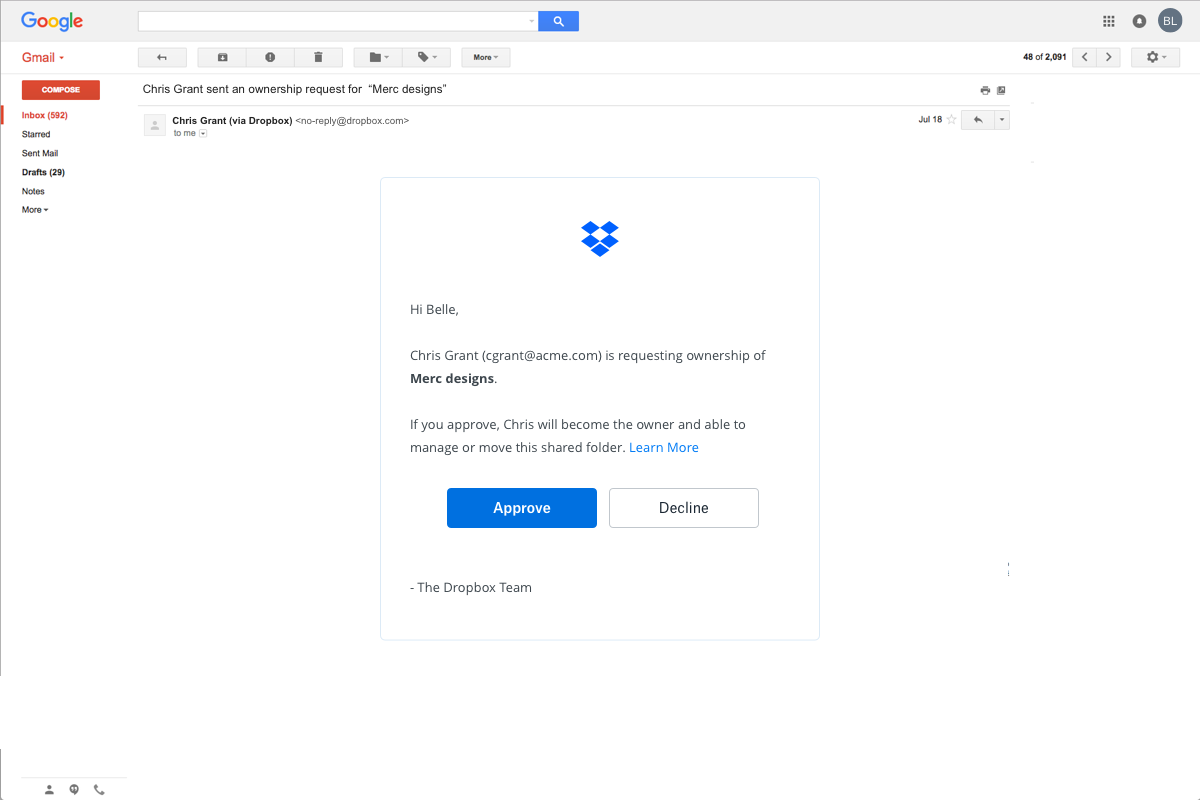Click the Google logo
1200x800 pixels.
pyautogui.click(x=52, y=21)
